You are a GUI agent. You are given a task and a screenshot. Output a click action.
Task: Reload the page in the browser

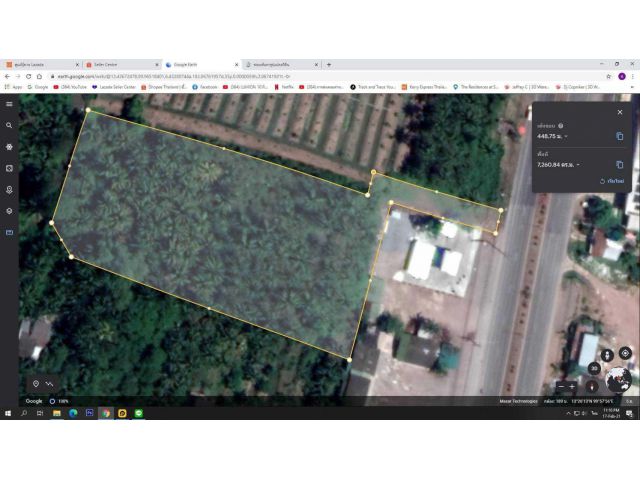[29, 76]
